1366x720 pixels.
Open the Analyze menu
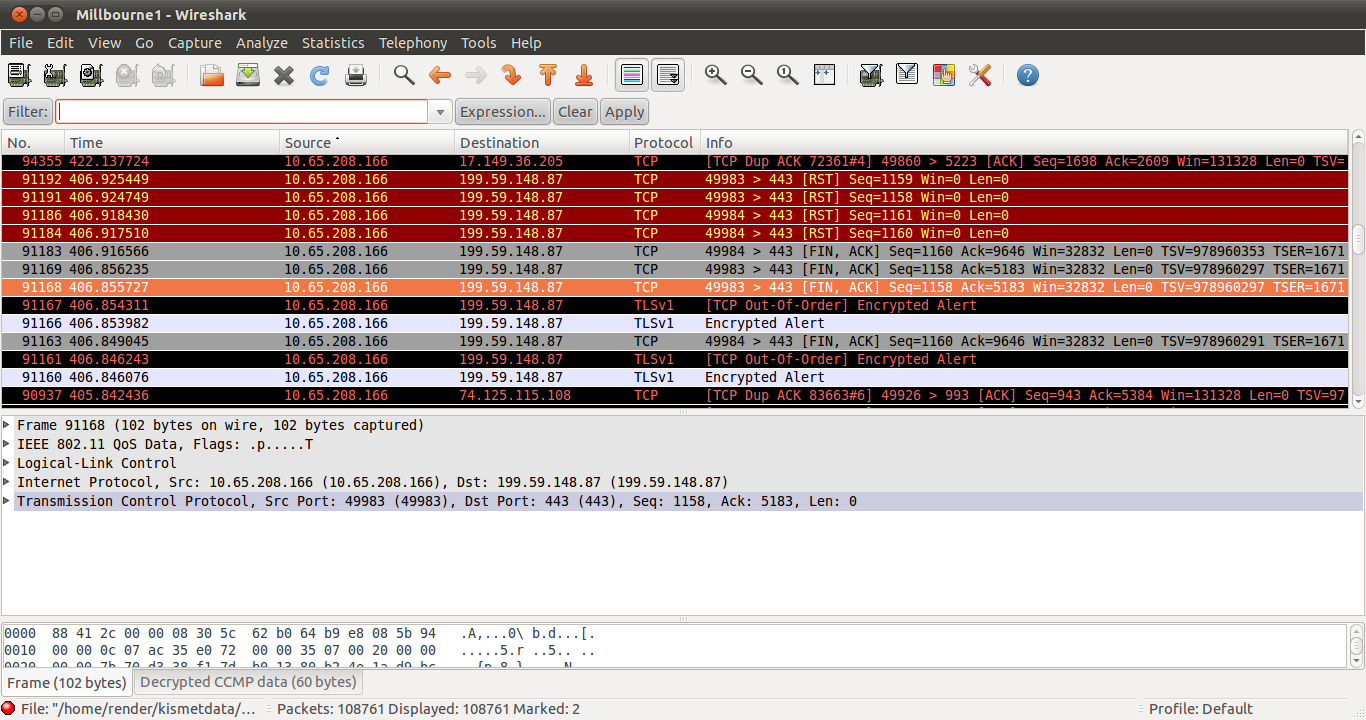(x=262, y=43)
